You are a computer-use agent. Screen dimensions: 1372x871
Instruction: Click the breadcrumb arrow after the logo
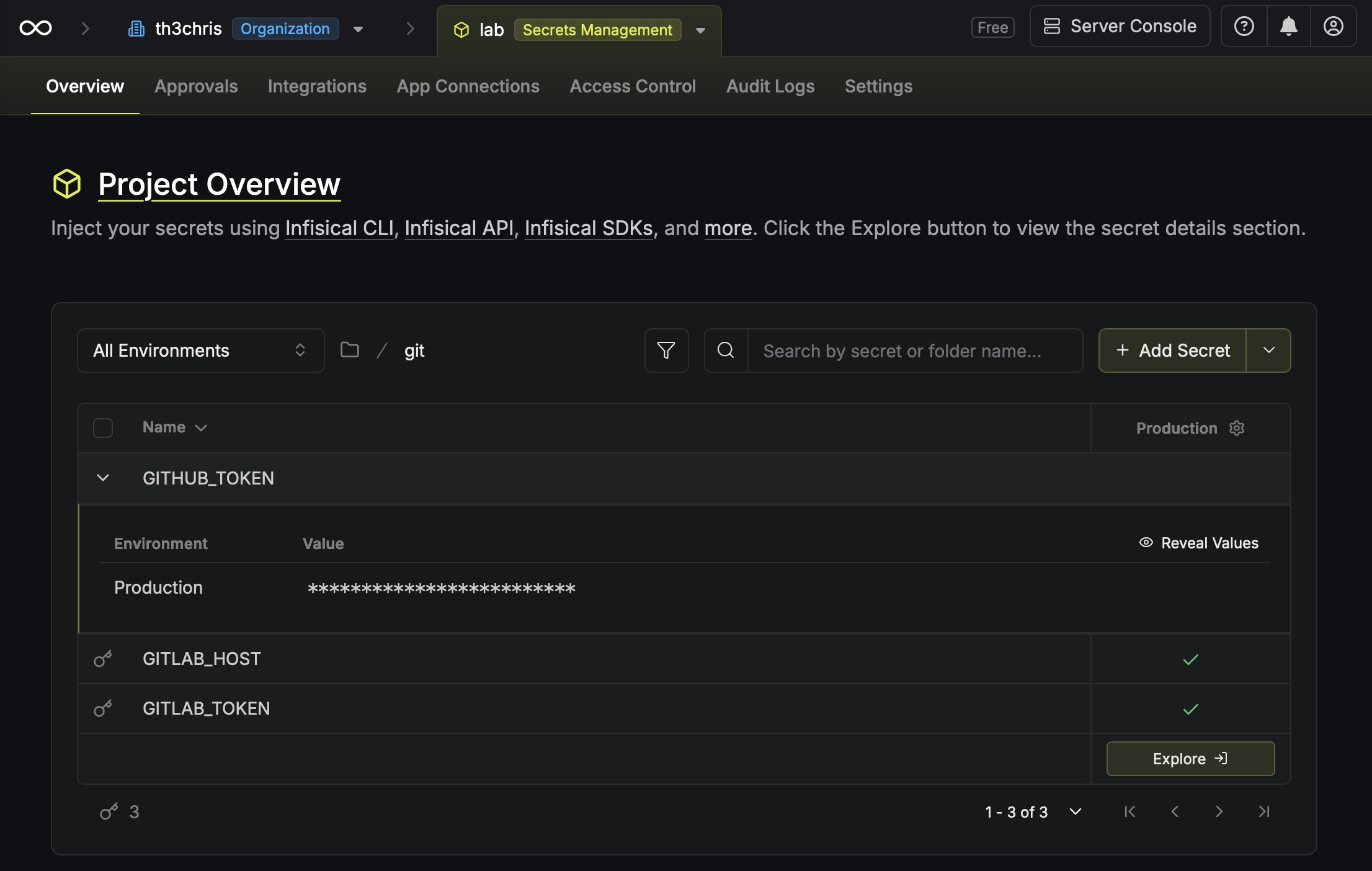[x=86, y=29]
